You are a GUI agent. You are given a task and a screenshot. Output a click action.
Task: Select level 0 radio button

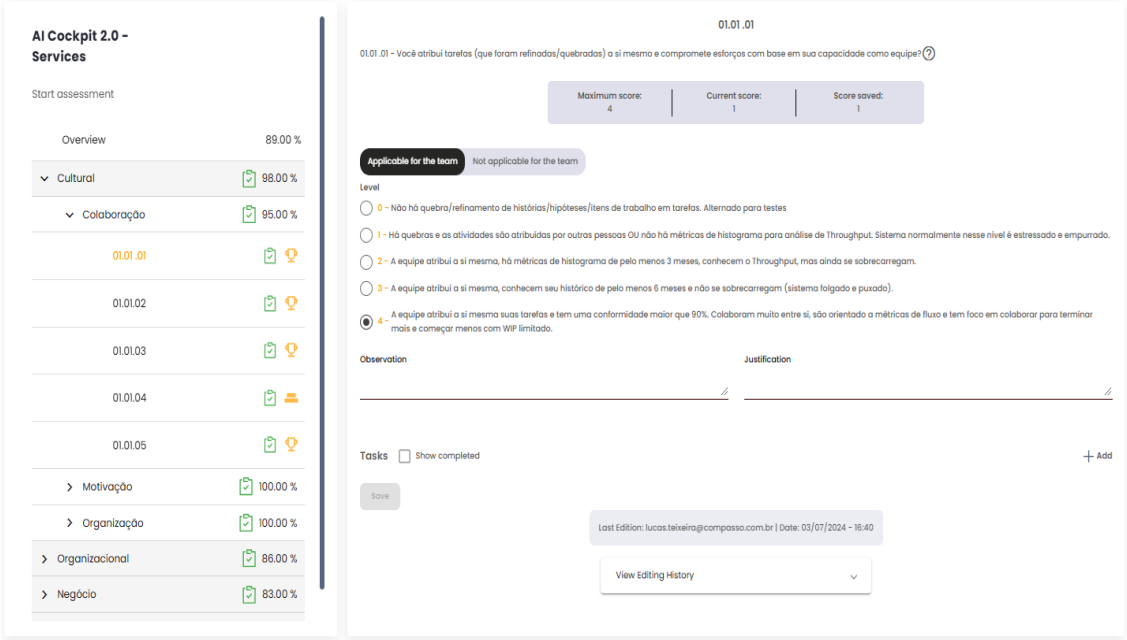pyautogui.click(x=367, y=208)
